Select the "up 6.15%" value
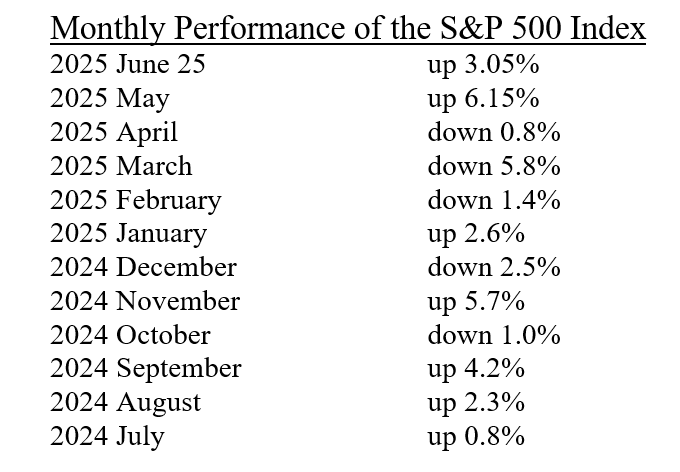 coord(484,99)
